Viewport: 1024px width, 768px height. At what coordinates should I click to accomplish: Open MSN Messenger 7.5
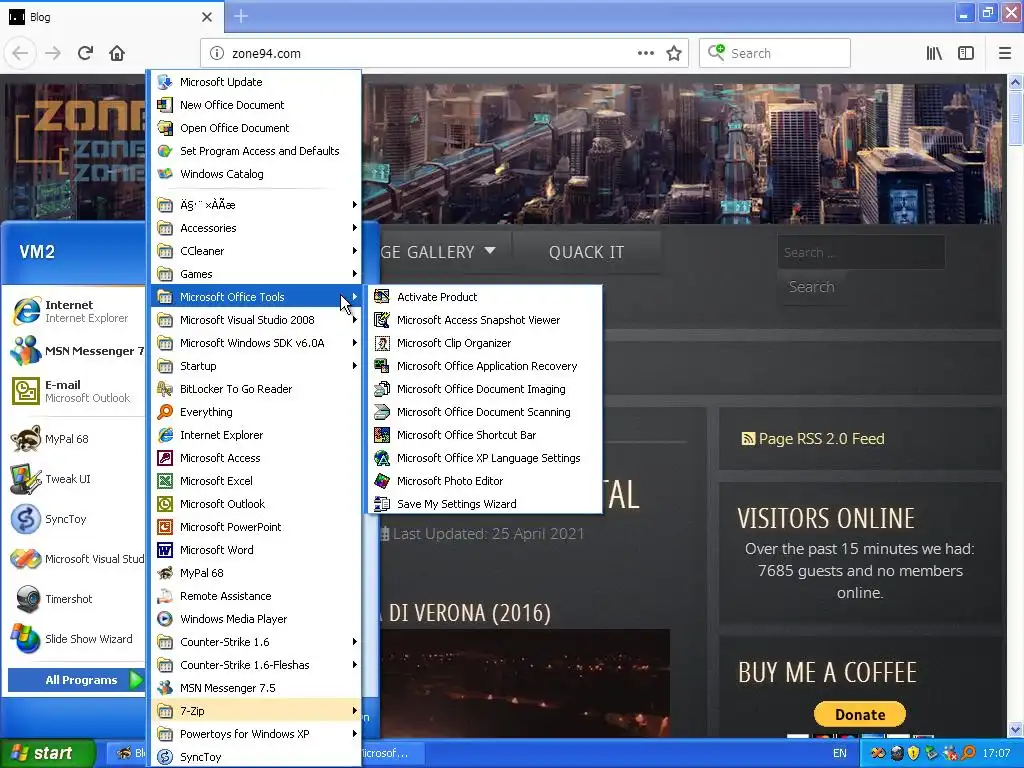pos(256,688)
